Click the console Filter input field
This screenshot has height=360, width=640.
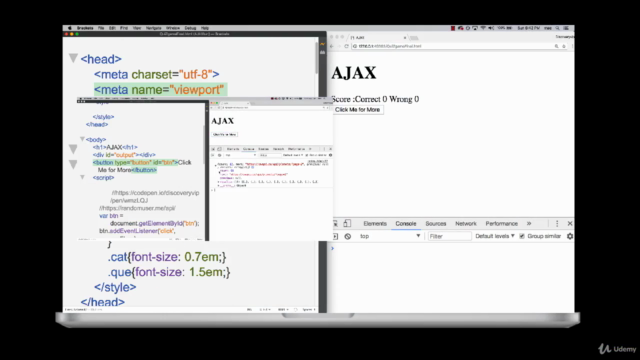(x=449, y=236)
